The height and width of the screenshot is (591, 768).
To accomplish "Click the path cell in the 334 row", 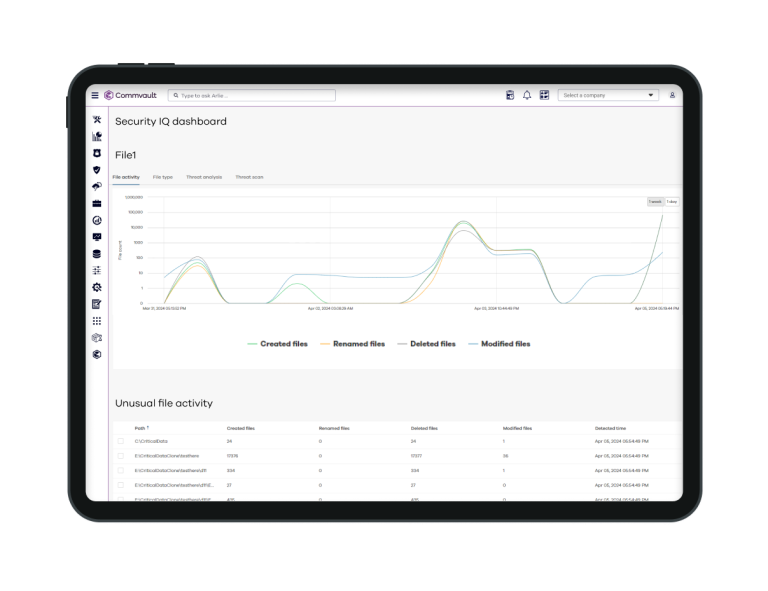I will [x=170, y=471].
